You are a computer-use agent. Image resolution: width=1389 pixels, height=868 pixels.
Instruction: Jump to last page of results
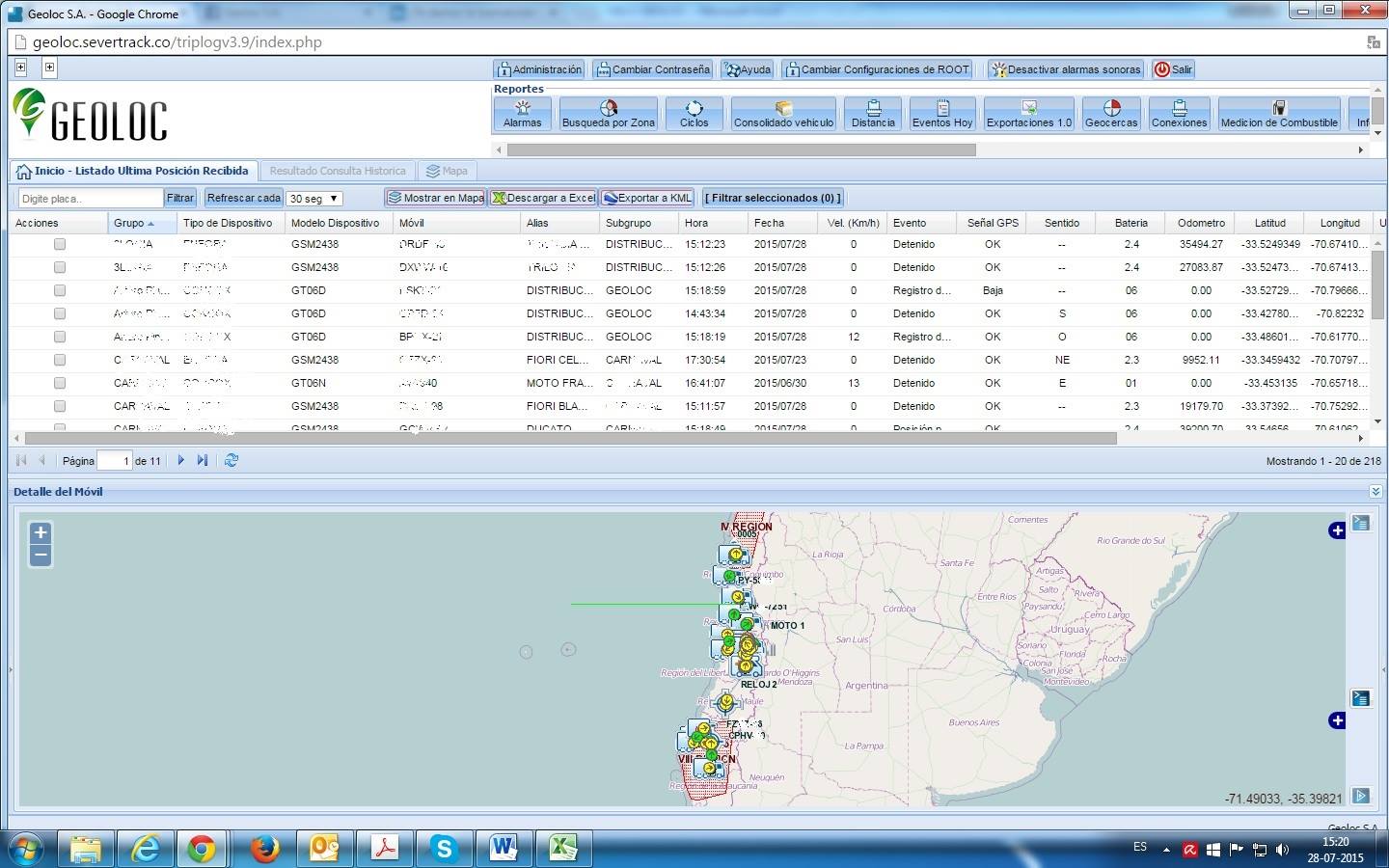coord(203,460)
